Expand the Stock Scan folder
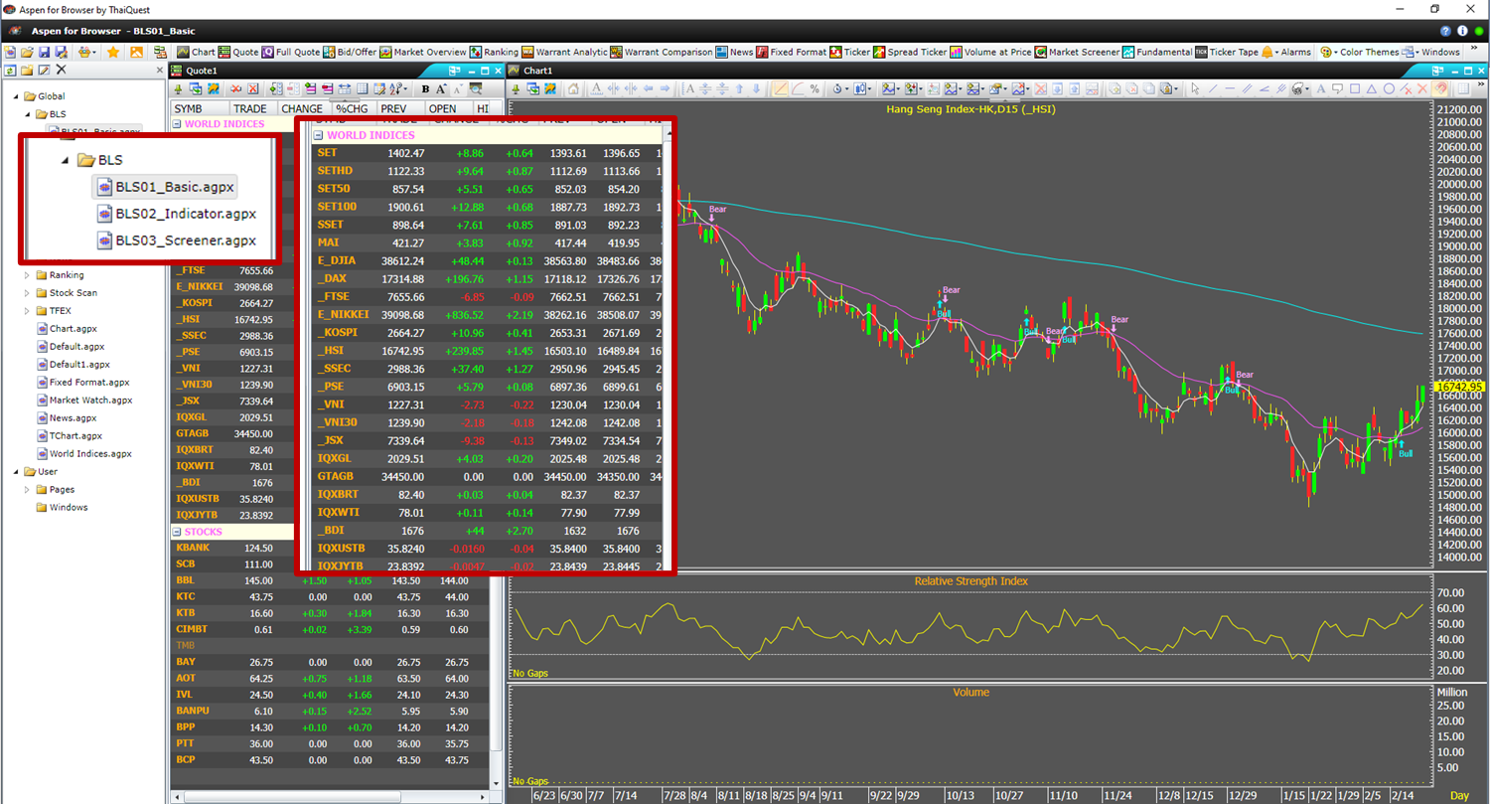Screen dimensions: 1490x804 pos(28,293)
